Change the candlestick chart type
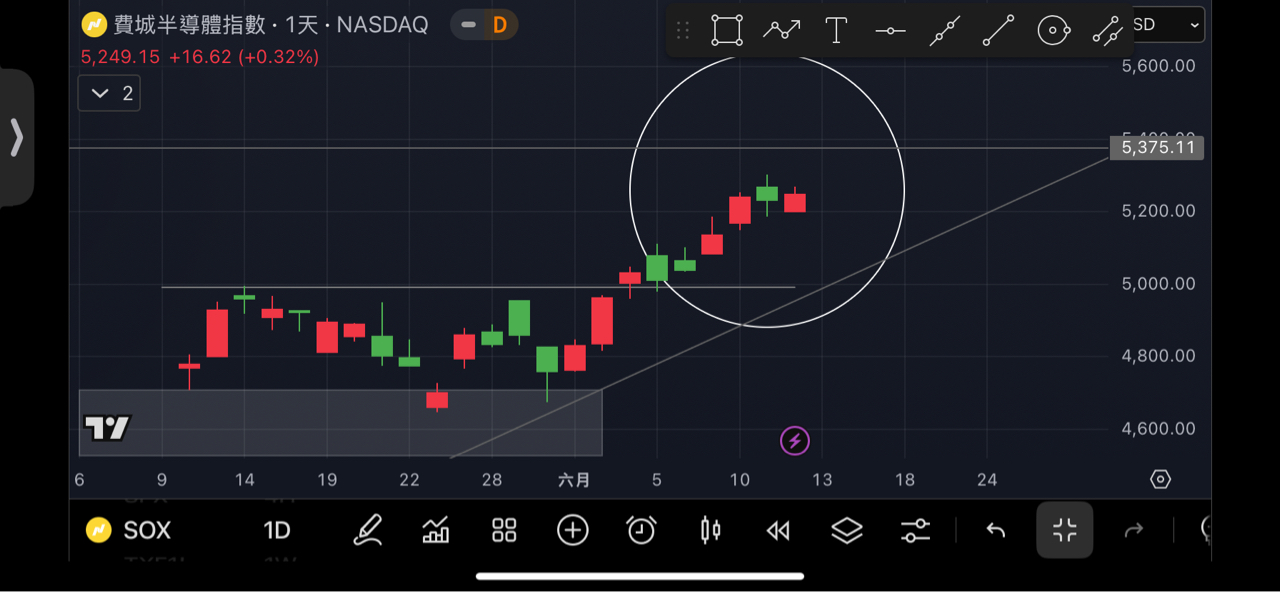This screenshot has height=592, width=1280. point(710,530)
